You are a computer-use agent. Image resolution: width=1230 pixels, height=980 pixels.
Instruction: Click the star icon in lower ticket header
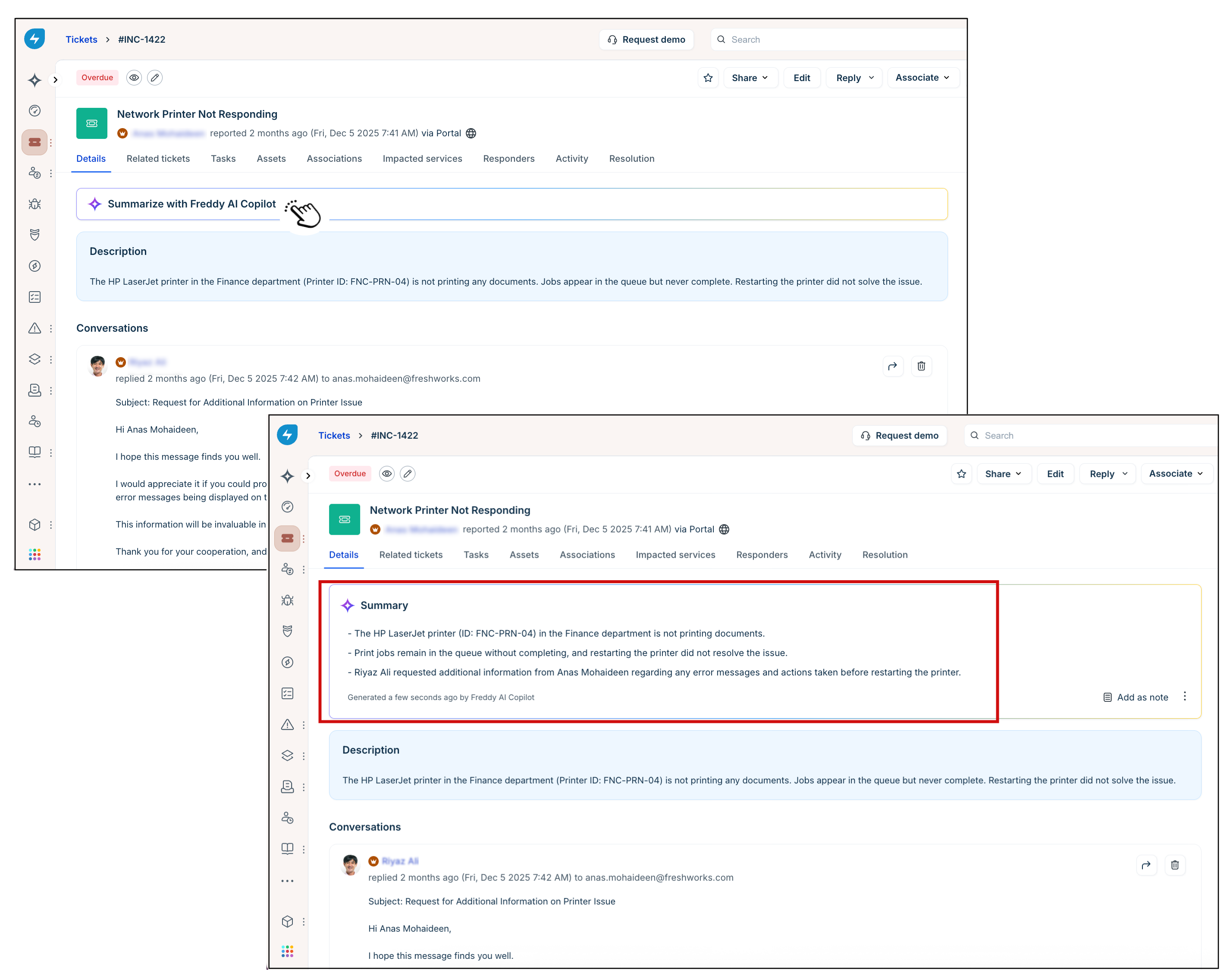pyautogui.click(x=961, y=474)
